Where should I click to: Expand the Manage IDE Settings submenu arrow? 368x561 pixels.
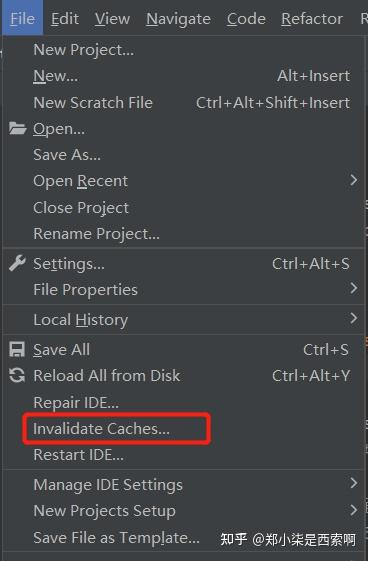tap(353, 483)
